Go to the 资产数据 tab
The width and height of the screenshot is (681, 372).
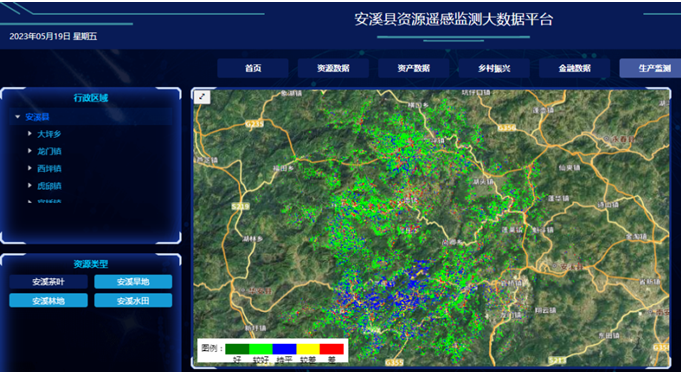pyautogui.click(x=413, y=68)
